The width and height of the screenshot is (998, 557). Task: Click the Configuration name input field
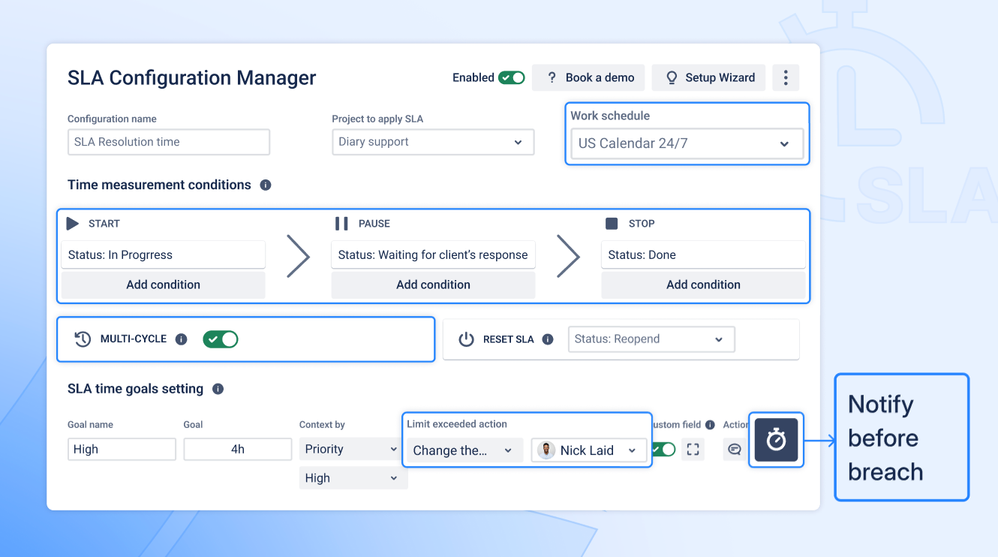click(169, 142)
